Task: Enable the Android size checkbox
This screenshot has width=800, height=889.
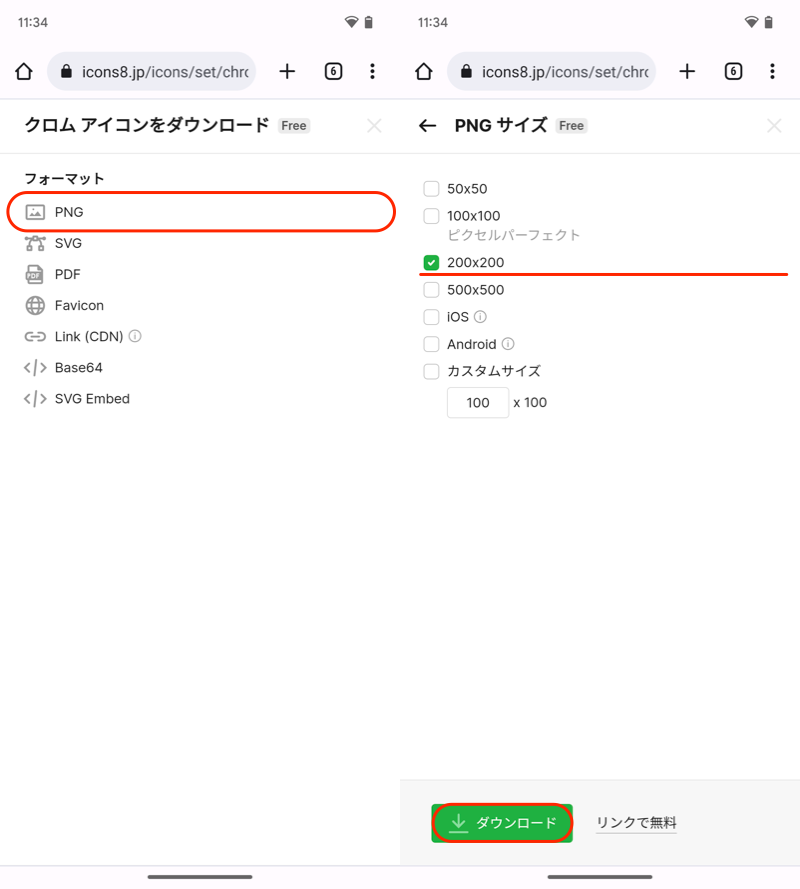Action: (431, 344)
